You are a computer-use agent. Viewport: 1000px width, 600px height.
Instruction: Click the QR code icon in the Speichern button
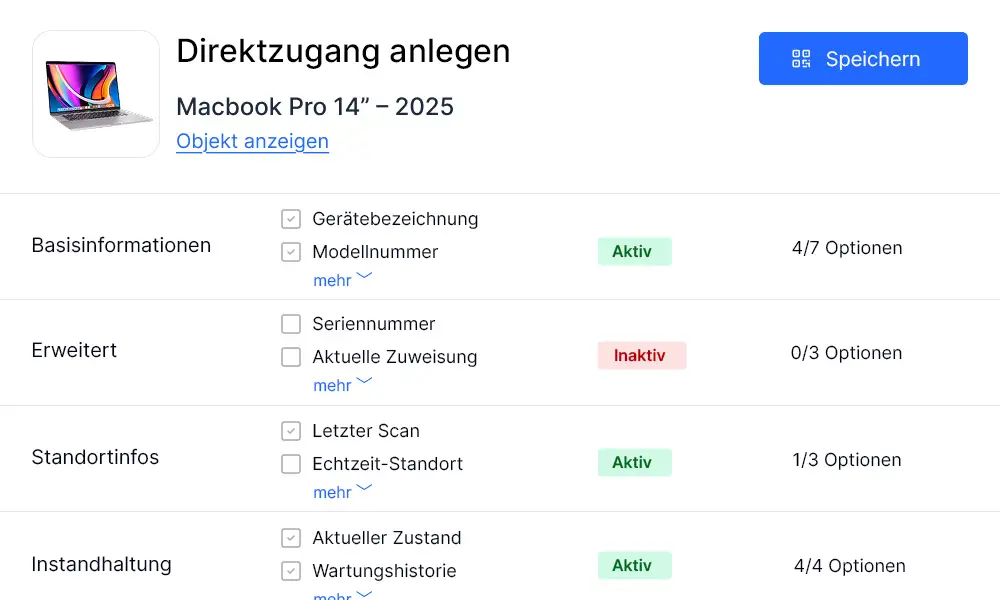pyautogui.click(x=800, y=59)
